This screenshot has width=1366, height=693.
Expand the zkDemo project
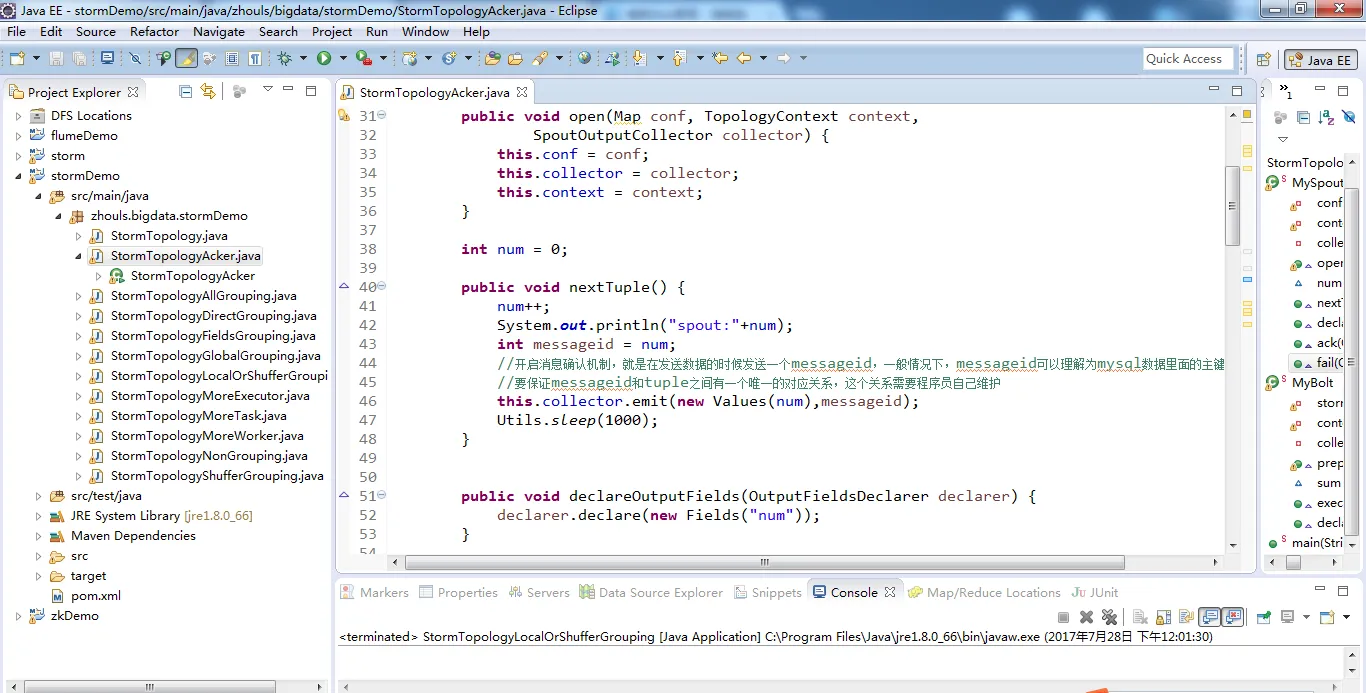(18, 616)
